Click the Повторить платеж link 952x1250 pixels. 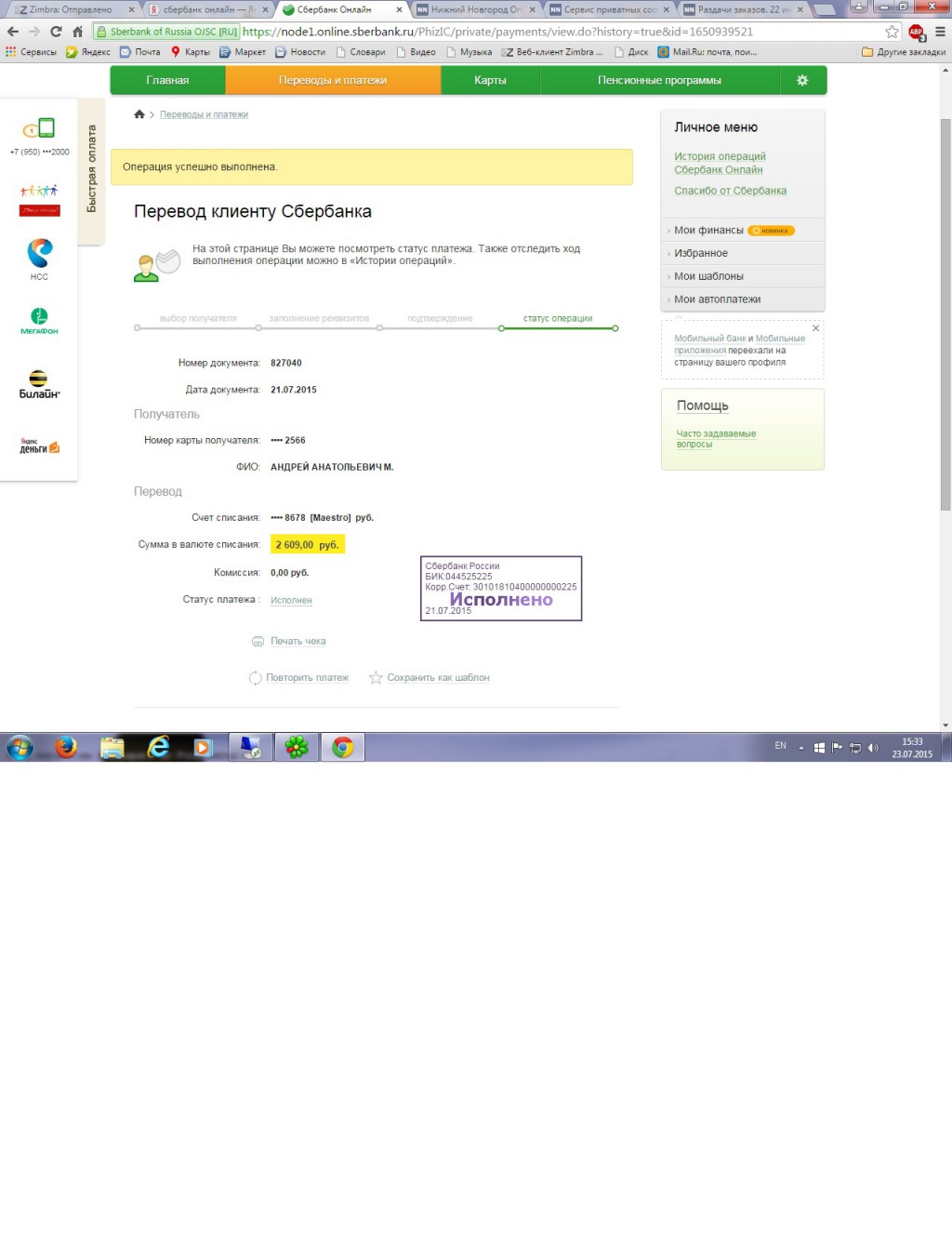307,678
